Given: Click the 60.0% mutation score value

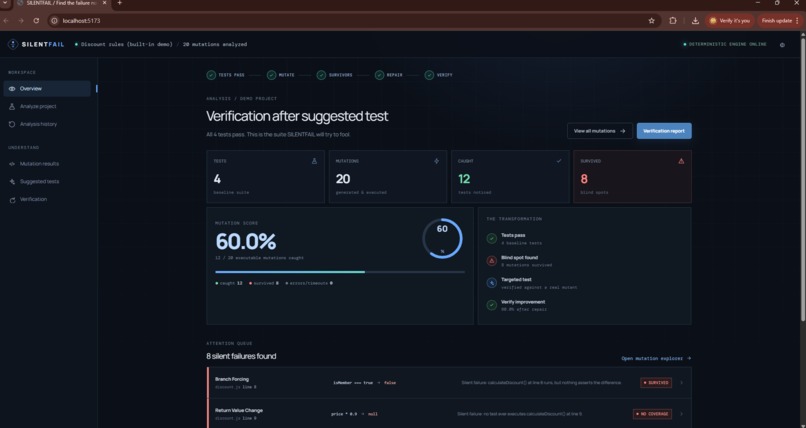Looking at the screenshot, I should pos(246,241).
